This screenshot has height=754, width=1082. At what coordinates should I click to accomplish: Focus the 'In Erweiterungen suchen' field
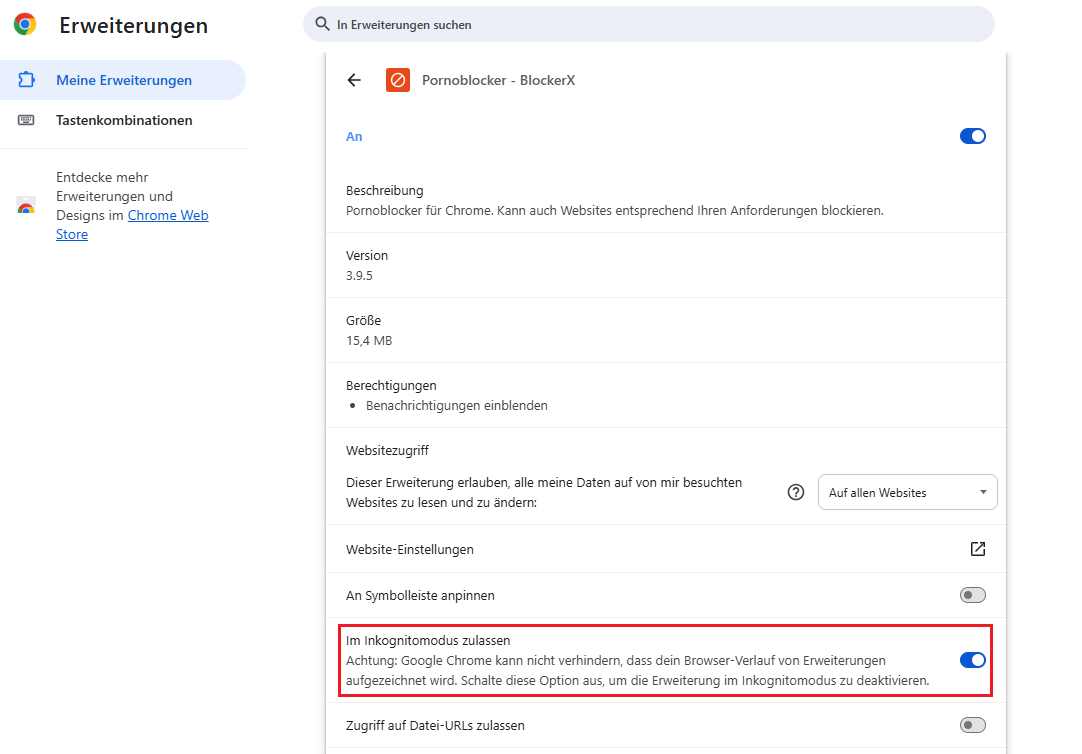649,24
